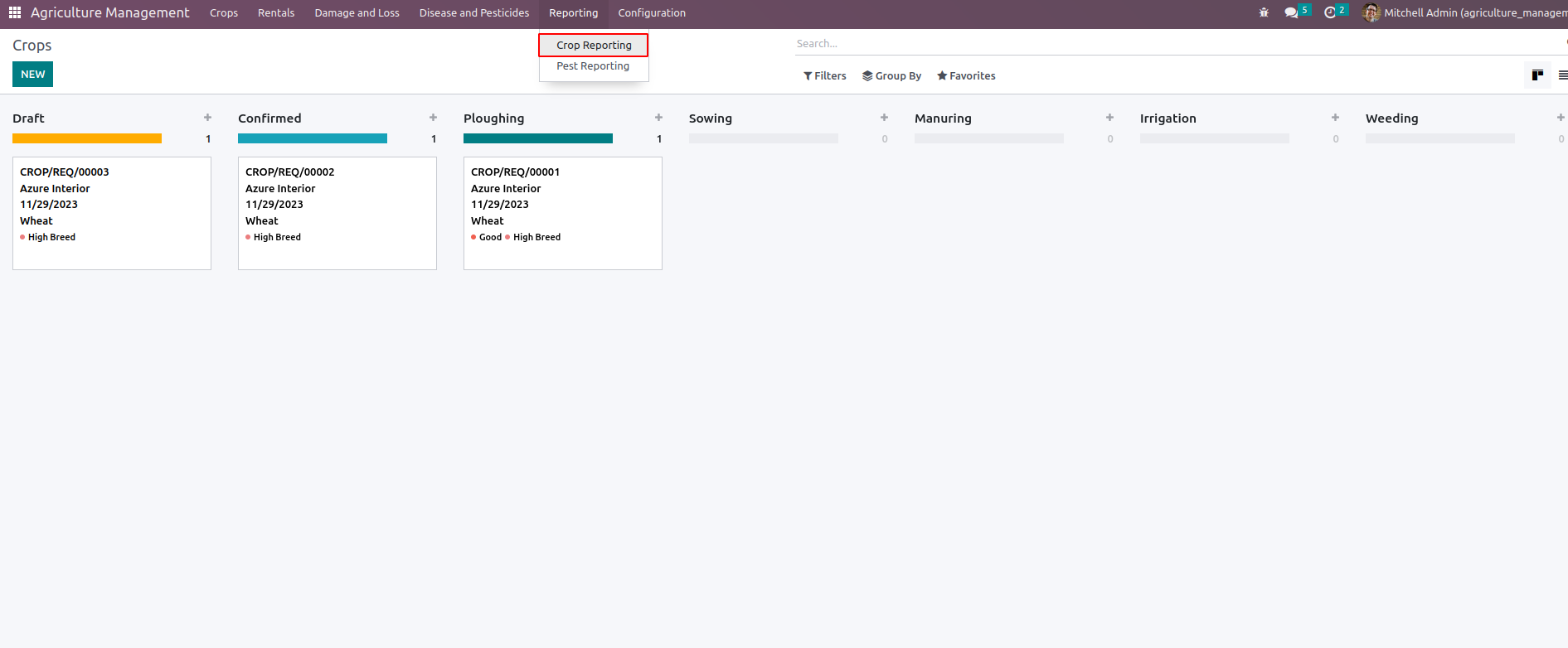
Task: Open the activities clock icon
Action: 1330,12
